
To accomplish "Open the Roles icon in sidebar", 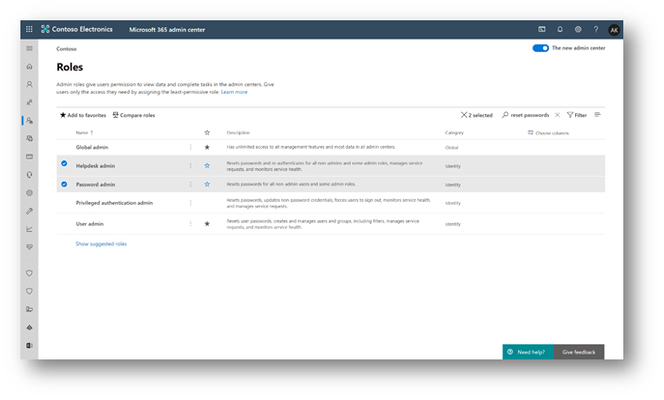I will coord(29,121).
